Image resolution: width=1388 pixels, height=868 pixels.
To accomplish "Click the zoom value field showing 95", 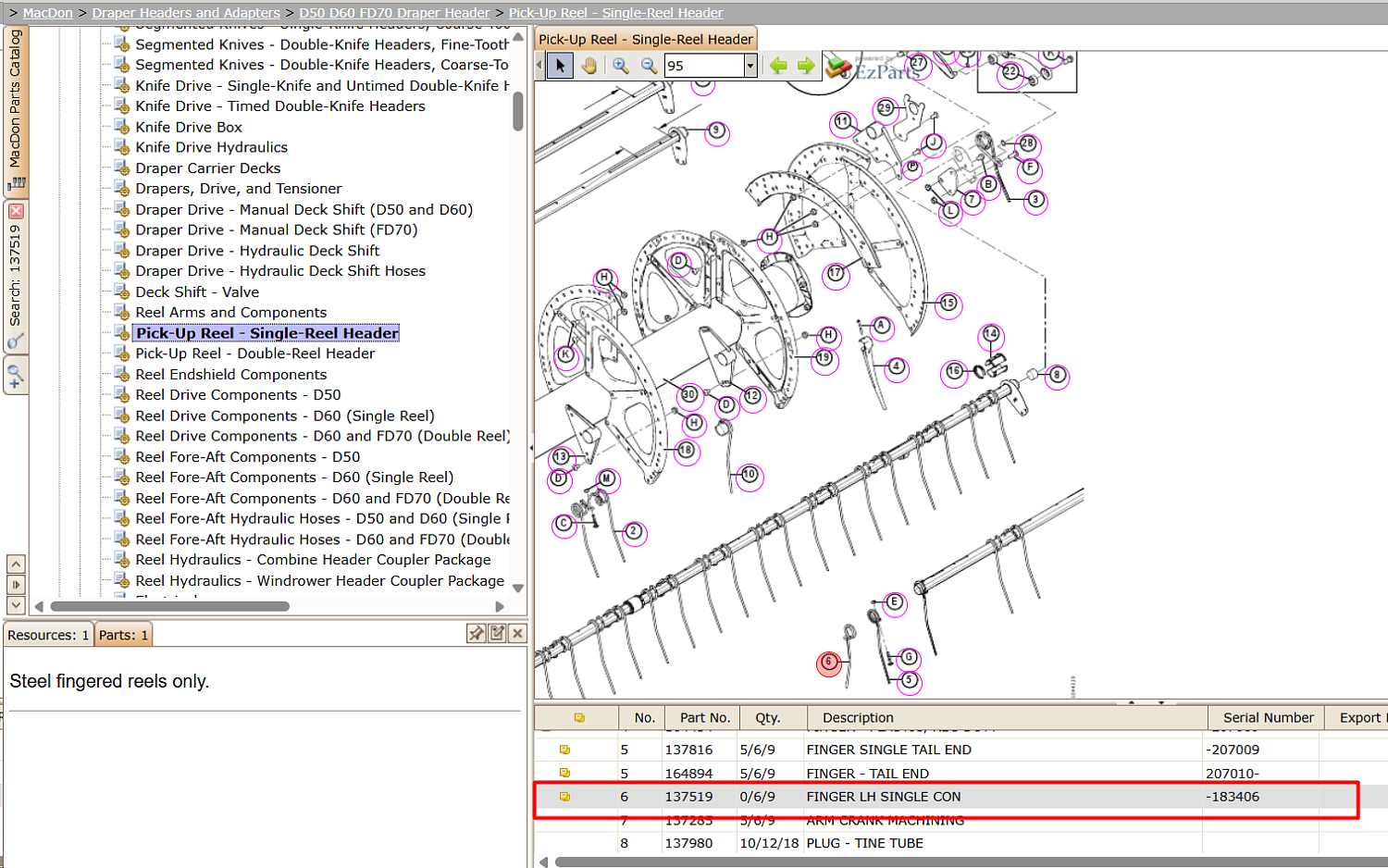I will coord(704,66).
